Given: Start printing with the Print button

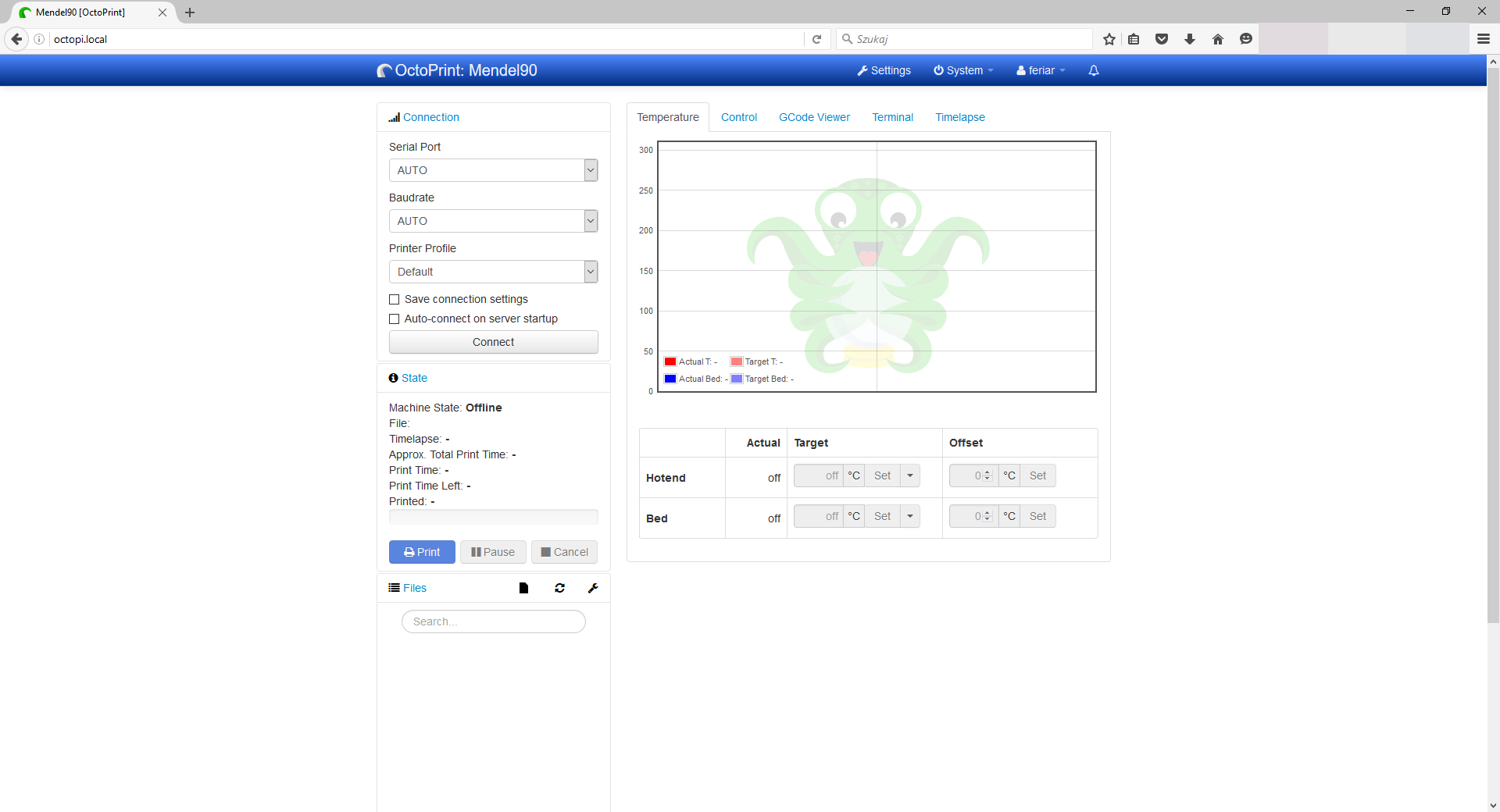Looking at the screenshot, I should [422, 552].
